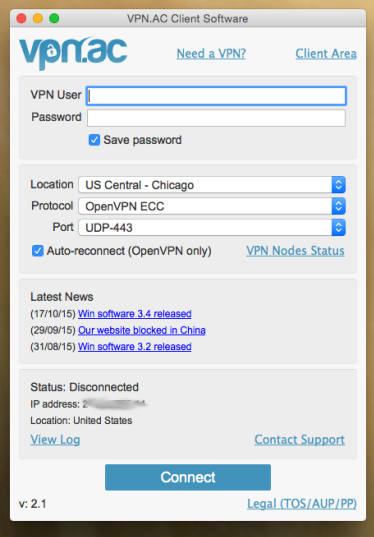
Task: Click the Contact Support link
Action: pyautogui.click(x=299, y=440)
